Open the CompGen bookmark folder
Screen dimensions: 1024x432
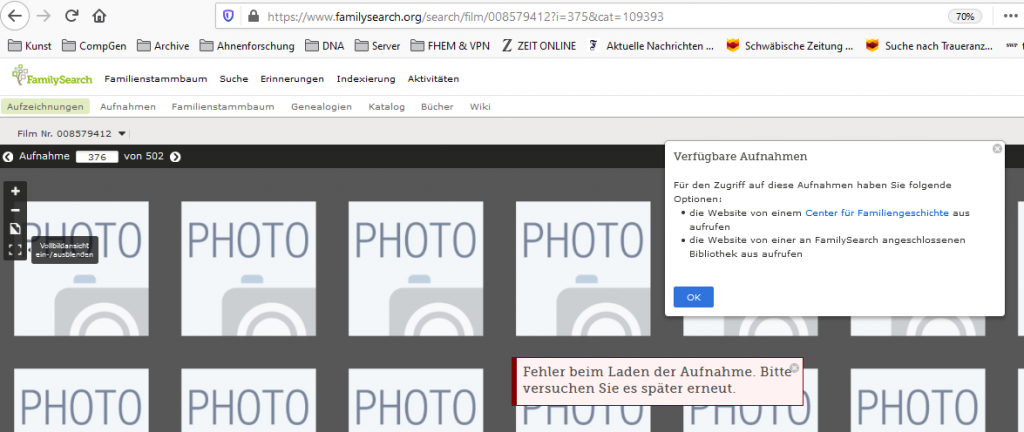coord(95,46)
